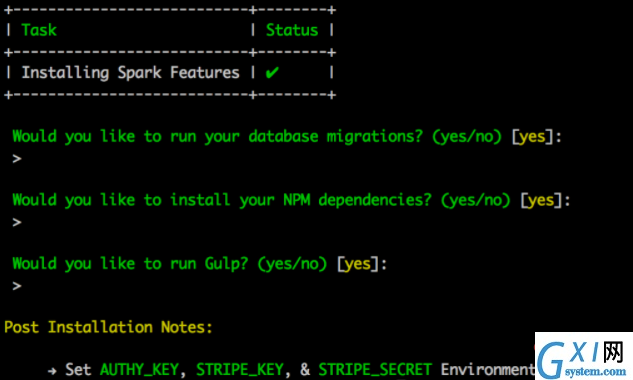
Task: Click the prompt caret under the database migrations question
Action: [x=17, y=159]
